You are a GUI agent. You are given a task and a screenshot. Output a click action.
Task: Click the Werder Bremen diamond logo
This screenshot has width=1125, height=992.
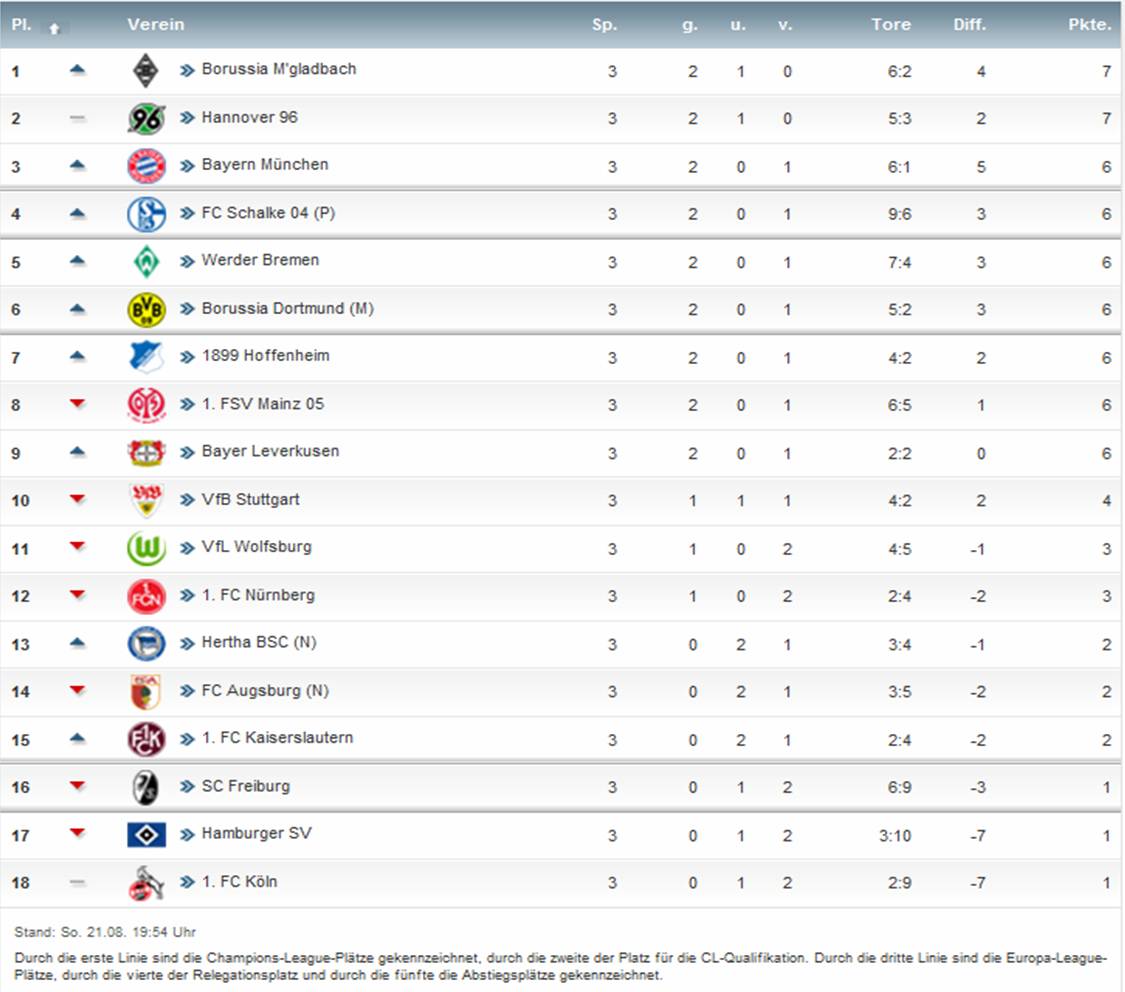146,261
